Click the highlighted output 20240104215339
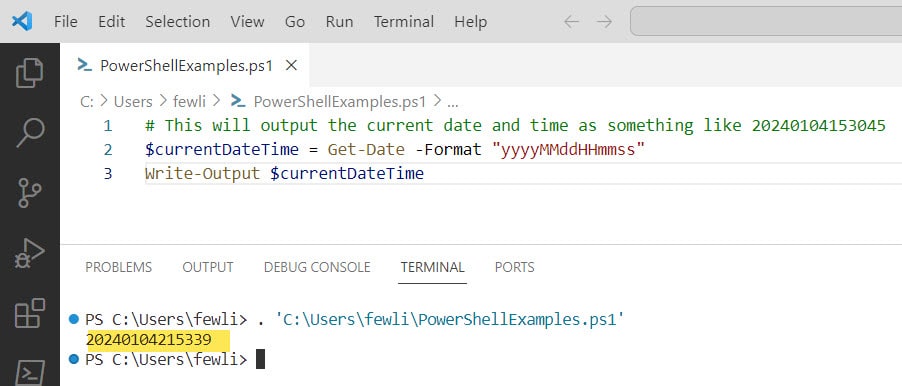 (149, 340)
